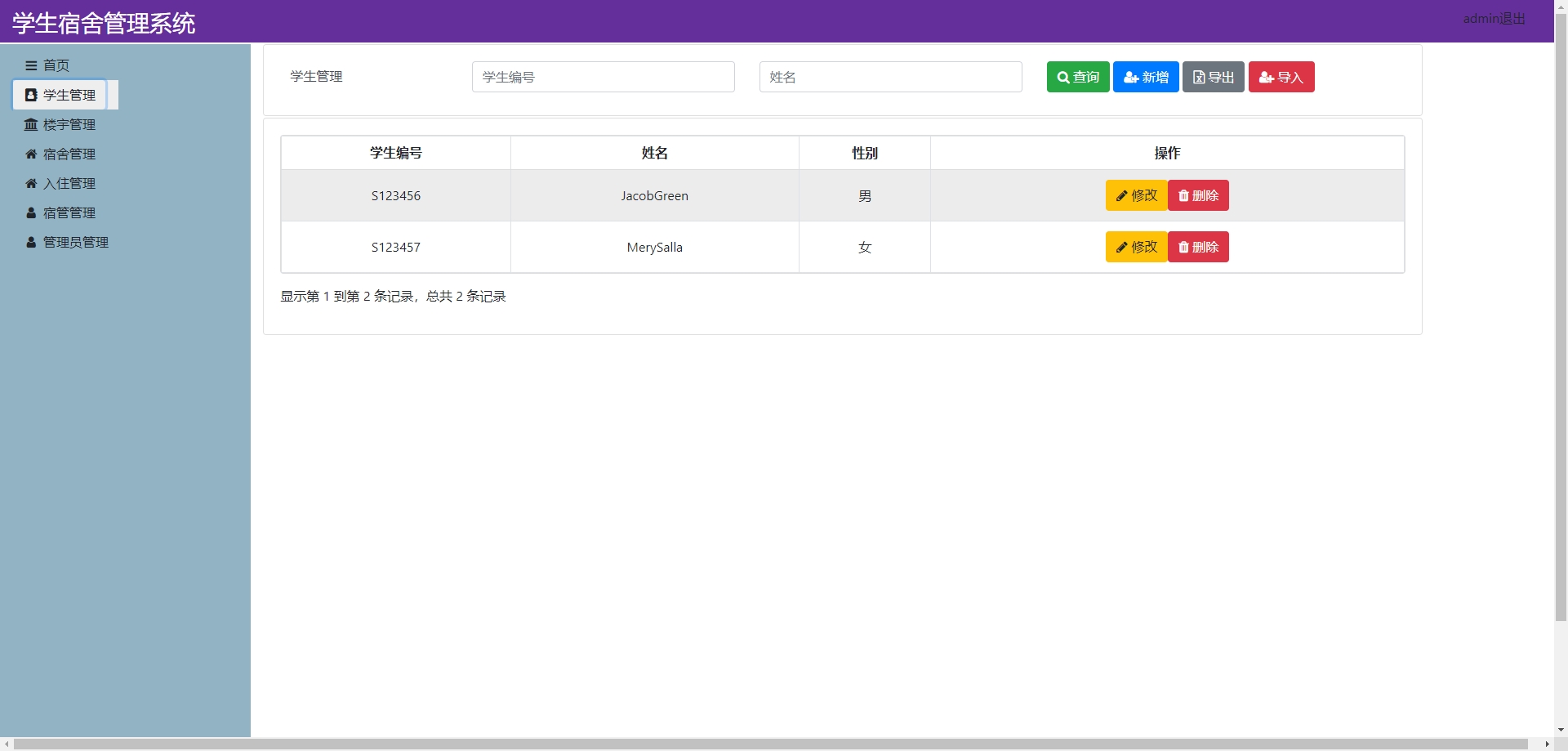Screen dimensions: 1568x751
Task: Click the student badge icon for 学生管理
Action: click(31, 95)
